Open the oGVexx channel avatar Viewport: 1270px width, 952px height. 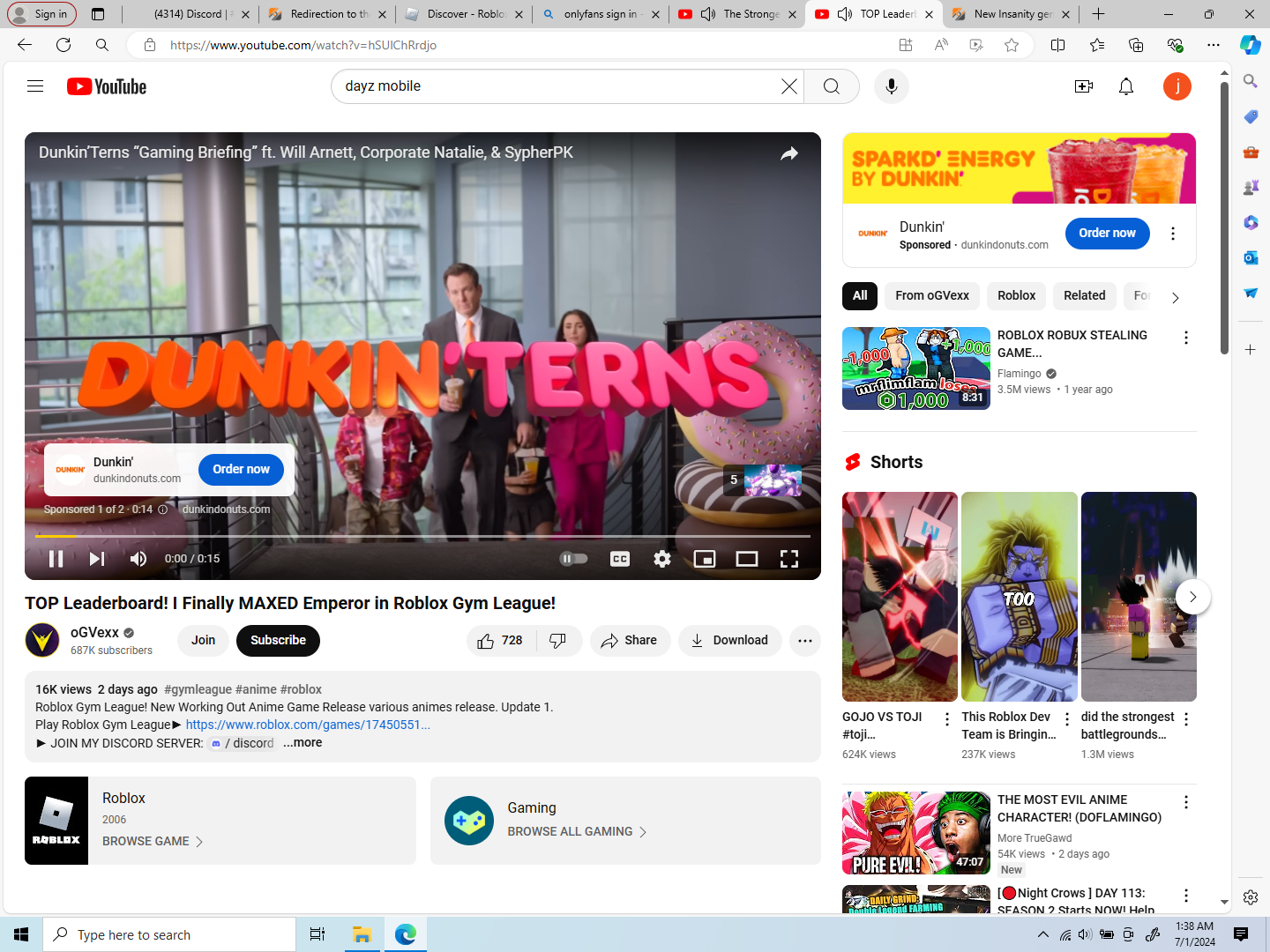coord(42,641)
